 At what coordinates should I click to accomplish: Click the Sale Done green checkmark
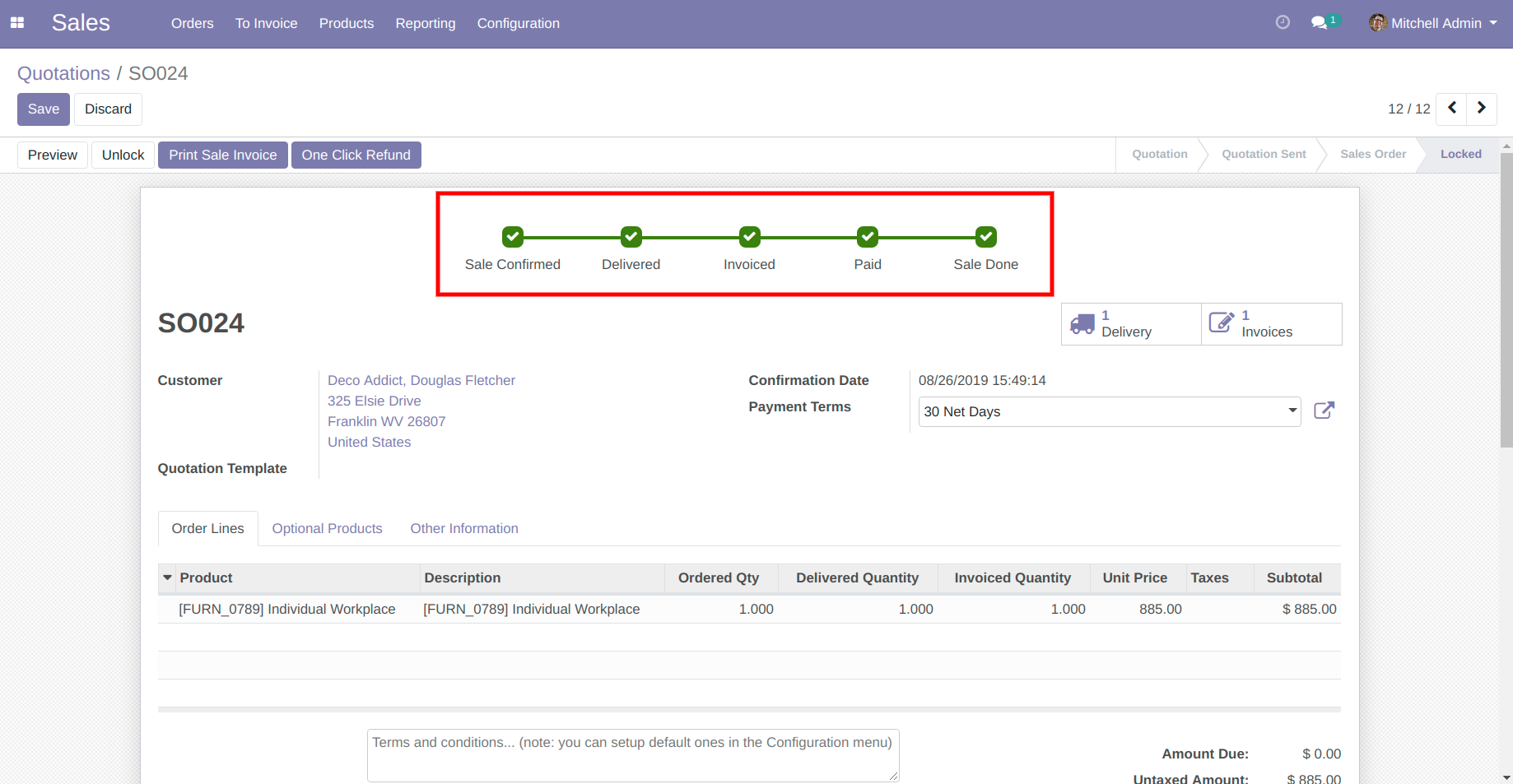(x=985, y=237)
